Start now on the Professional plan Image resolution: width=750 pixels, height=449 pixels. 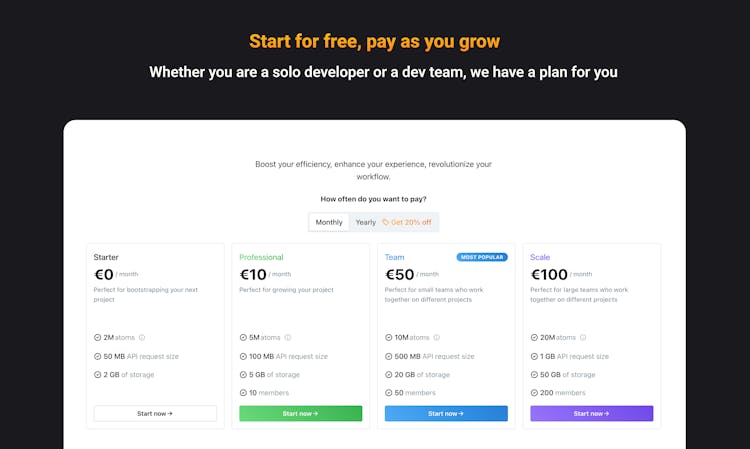300,414
